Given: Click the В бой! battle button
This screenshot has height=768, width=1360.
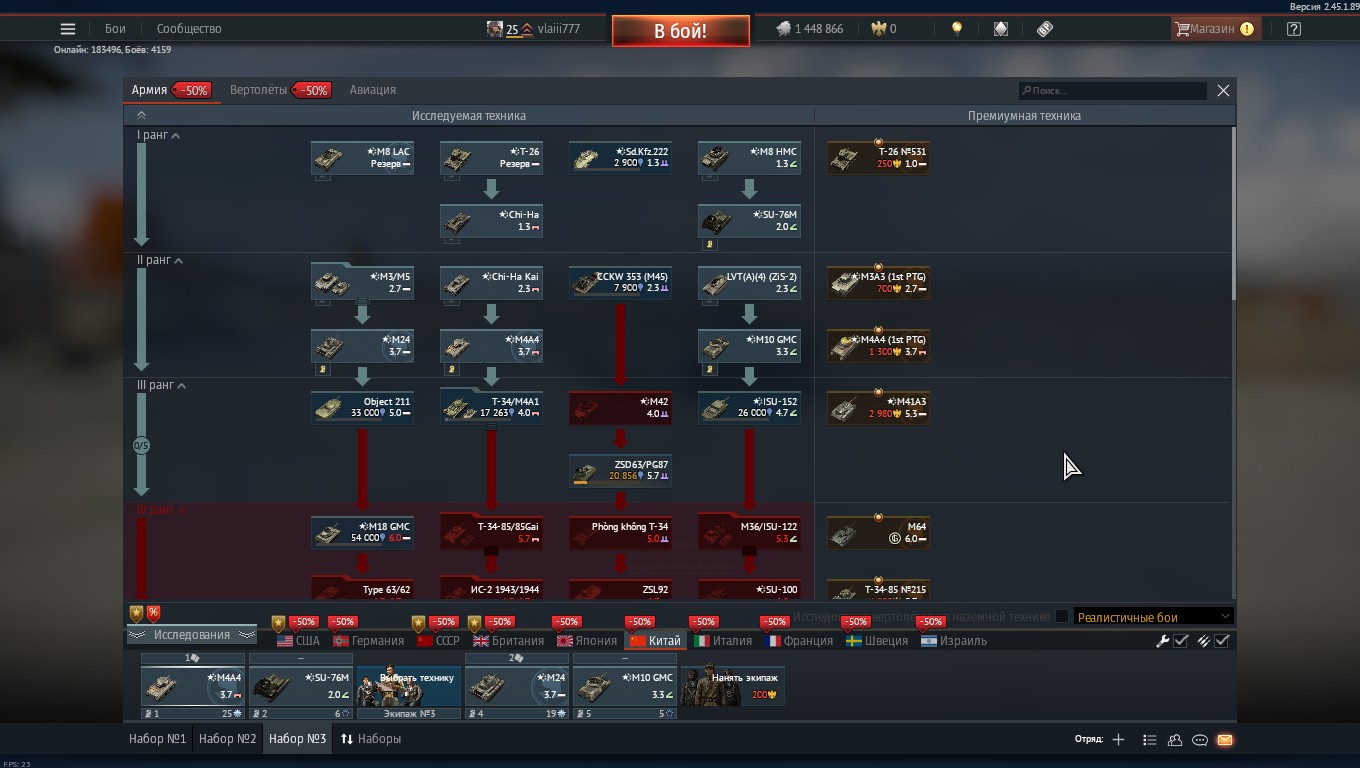Looking at the screenshot, I should click(680, 31).
